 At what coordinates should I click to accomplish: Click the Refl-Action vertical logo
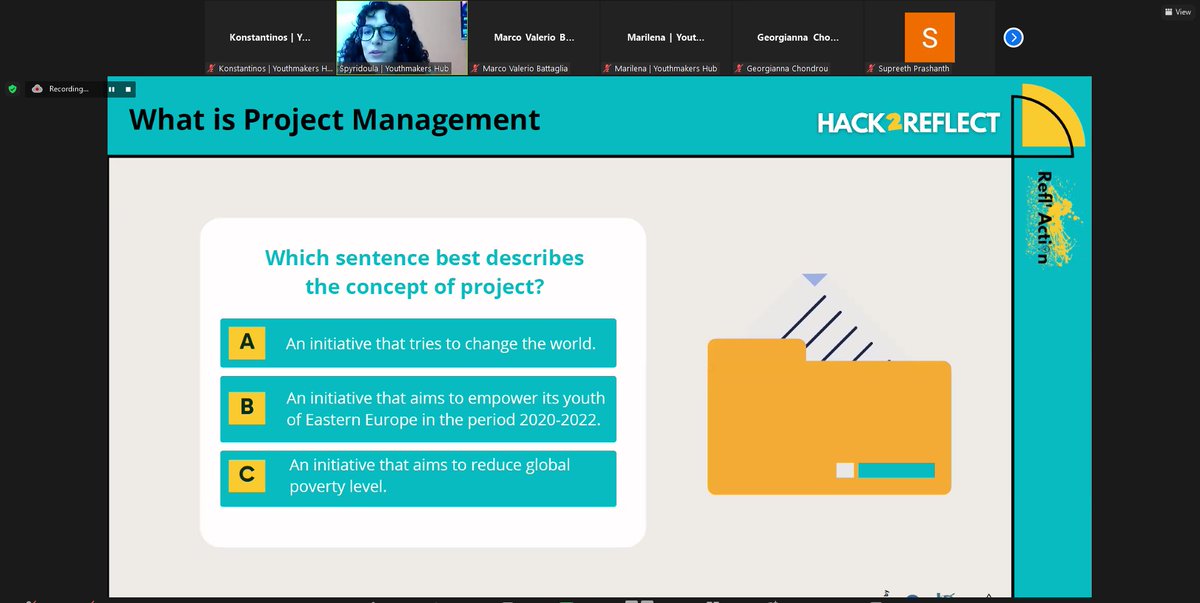click(x=1050, y=217)
